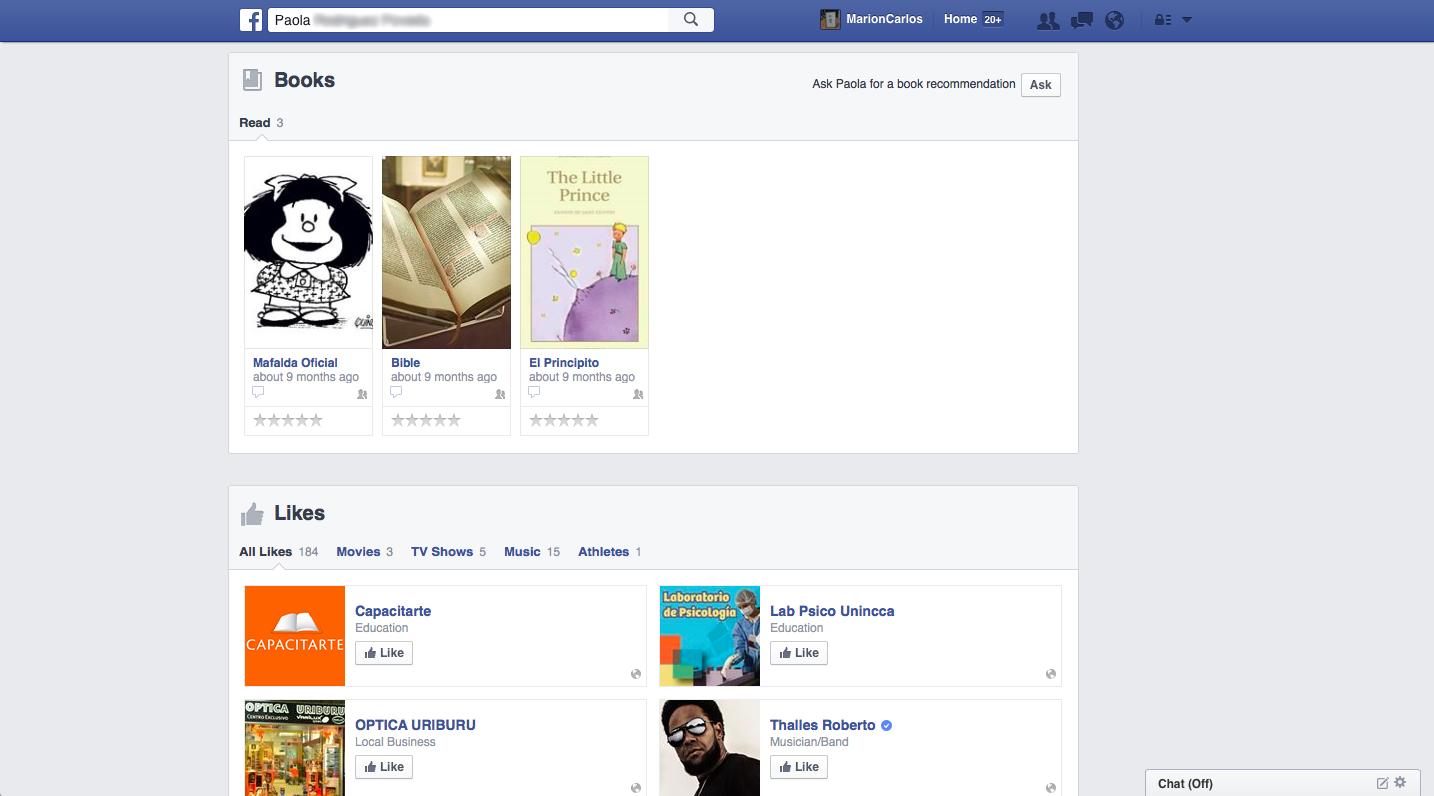Screen dimensions: 1434x796
Task: Open the Mafalda Oficial cover thumbnail
Action: click(308, 252)
